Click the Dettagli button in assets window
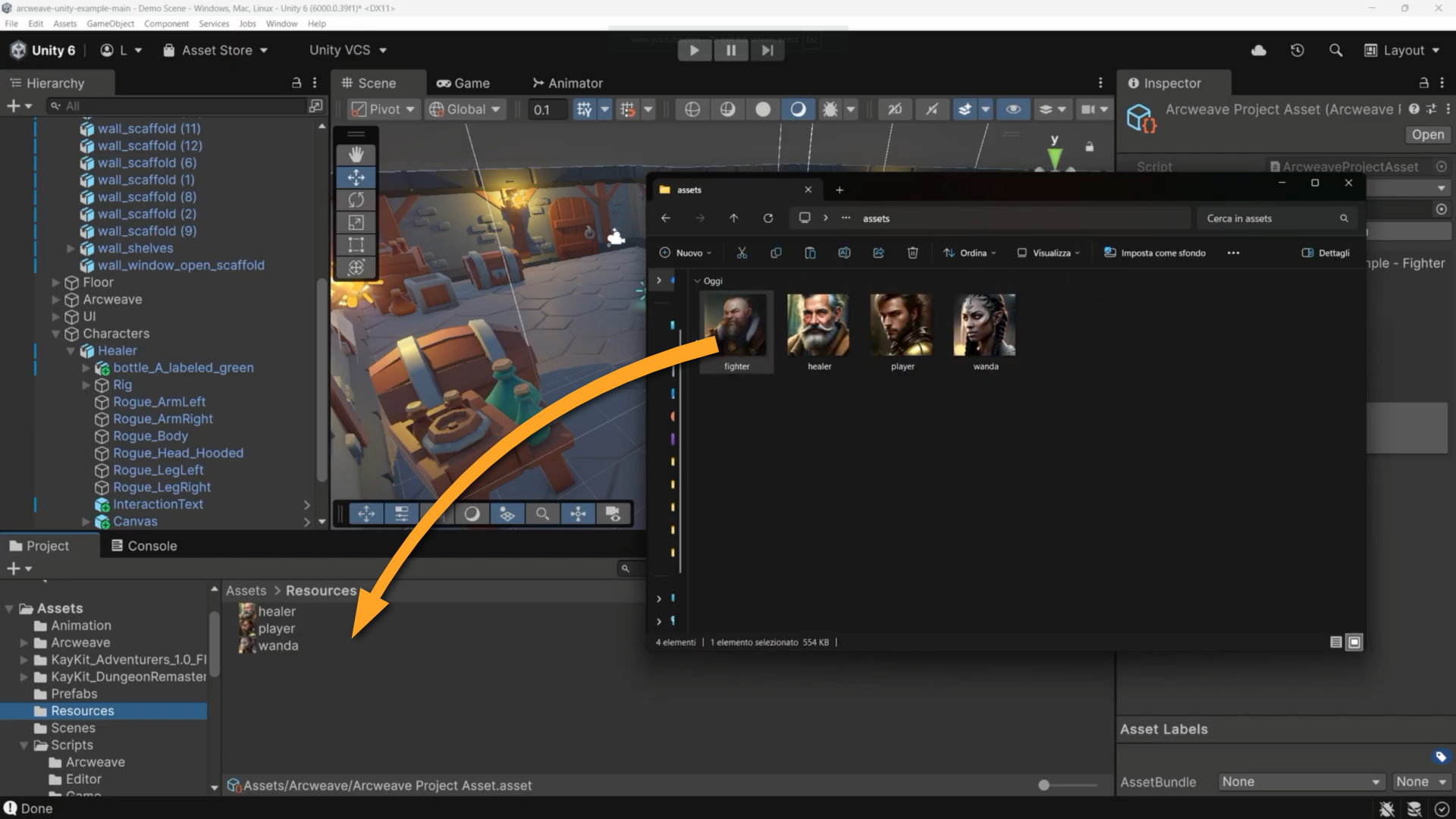Image resolution: width=1456 pixels, height=819 pixels. pos(1326,253)
